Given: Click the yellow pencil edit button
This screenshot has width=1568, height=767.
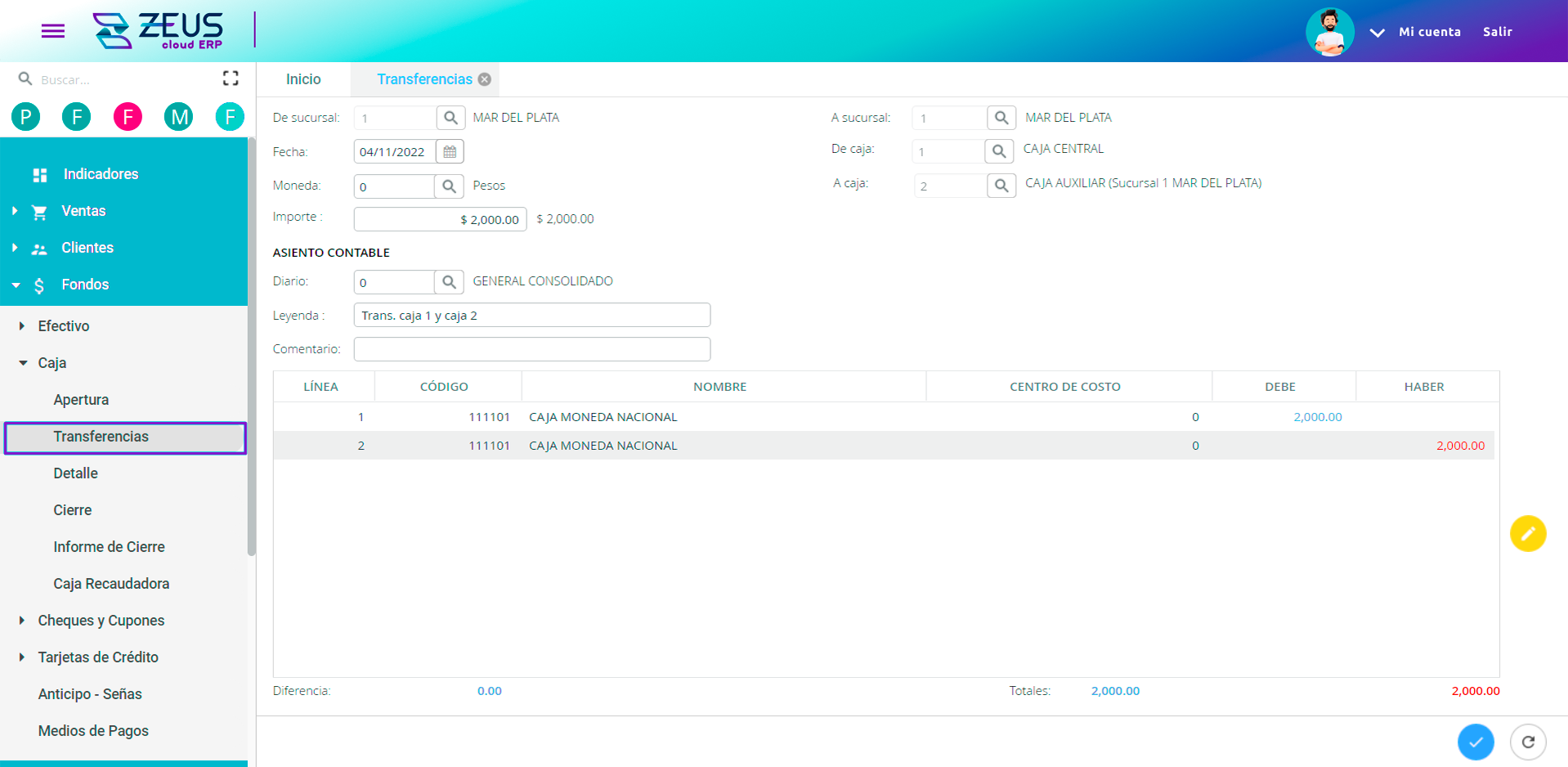Looking at the screenshot, I should coord(1528,533).
